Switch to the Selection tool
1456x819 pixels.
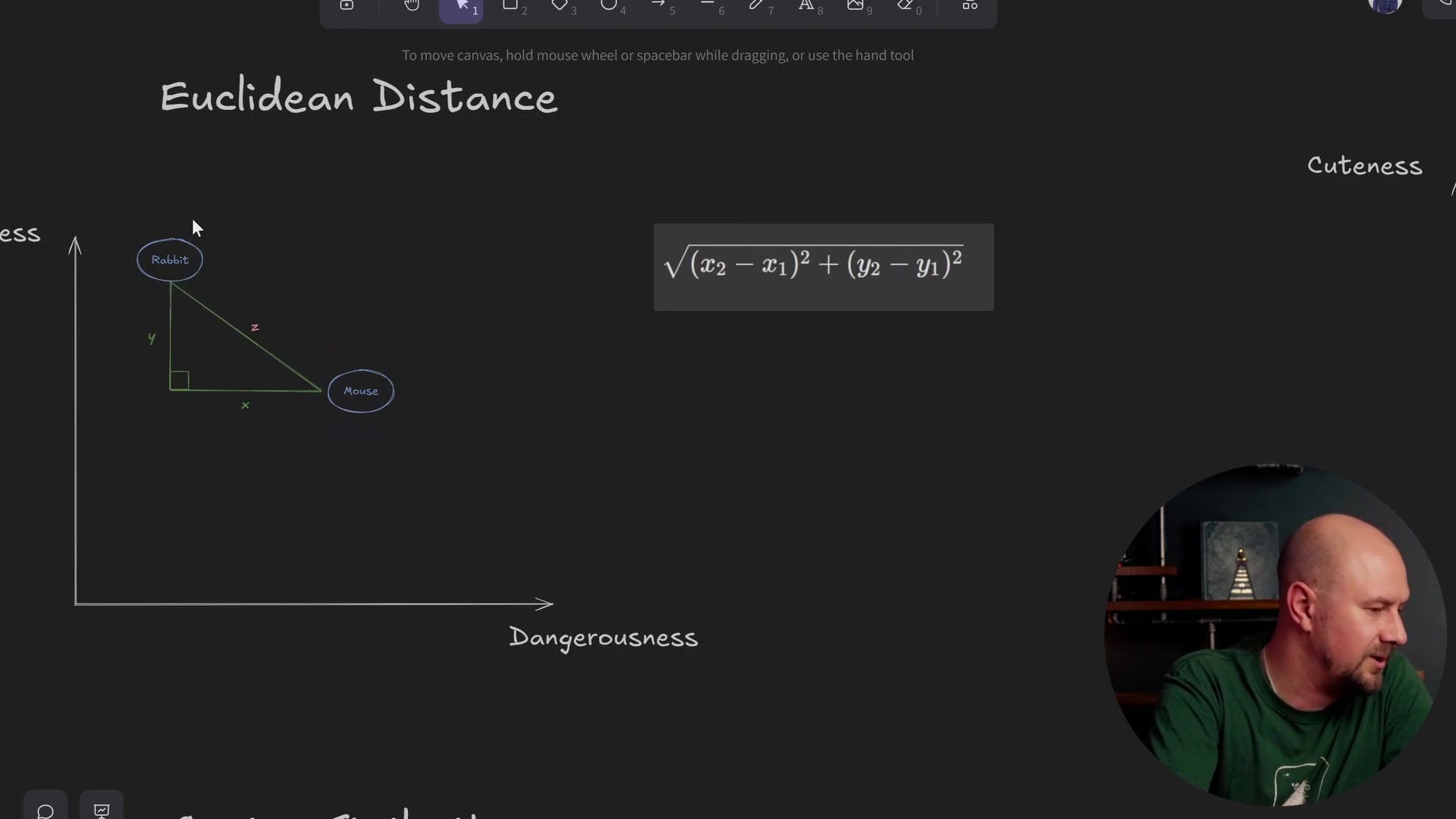coord(461,6)
